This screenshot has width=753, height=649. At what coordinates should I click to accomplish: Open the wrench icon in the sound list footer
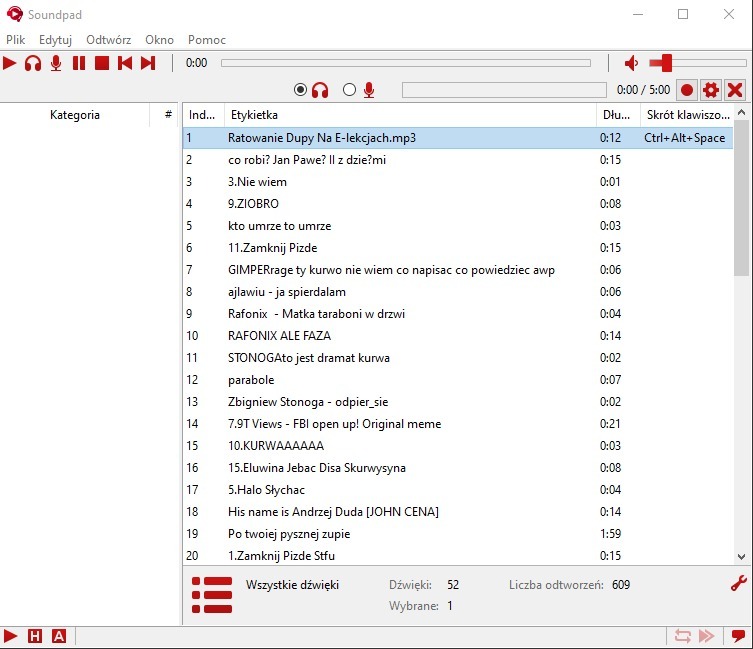(739, 585)
